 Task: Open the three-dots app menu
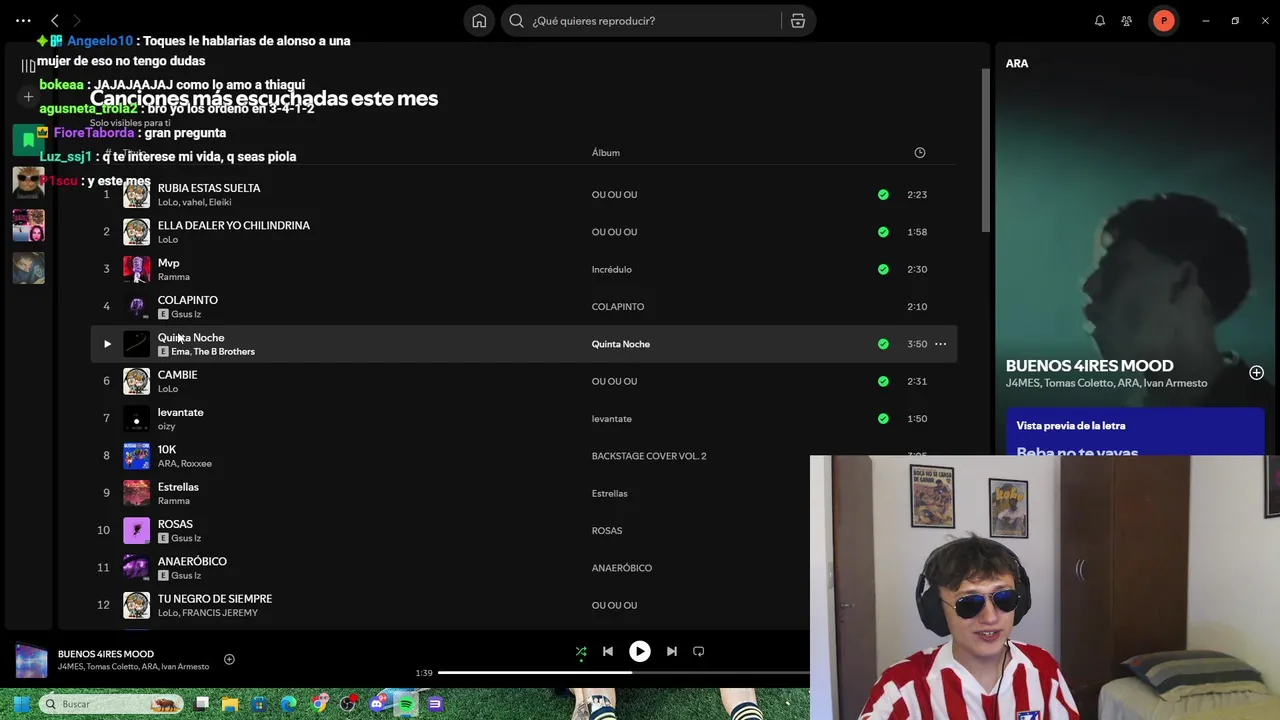[23, 20]
